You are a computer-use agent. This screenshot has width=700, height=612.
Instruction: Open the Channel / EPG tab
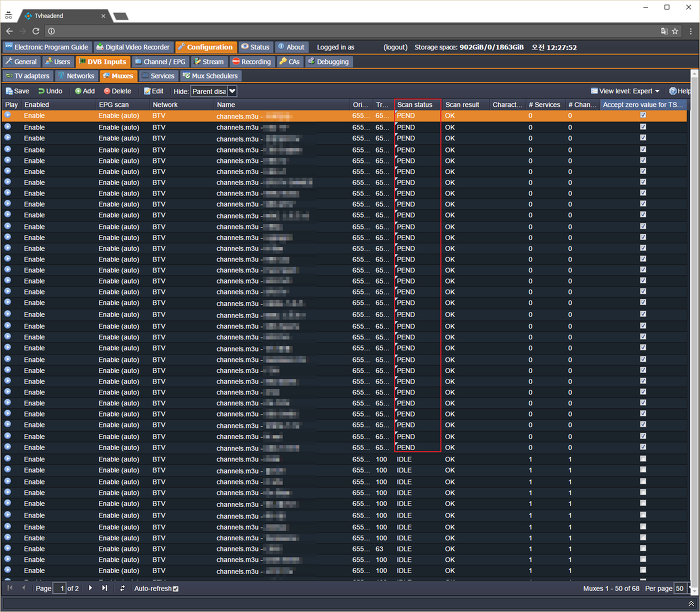[160, 62]
